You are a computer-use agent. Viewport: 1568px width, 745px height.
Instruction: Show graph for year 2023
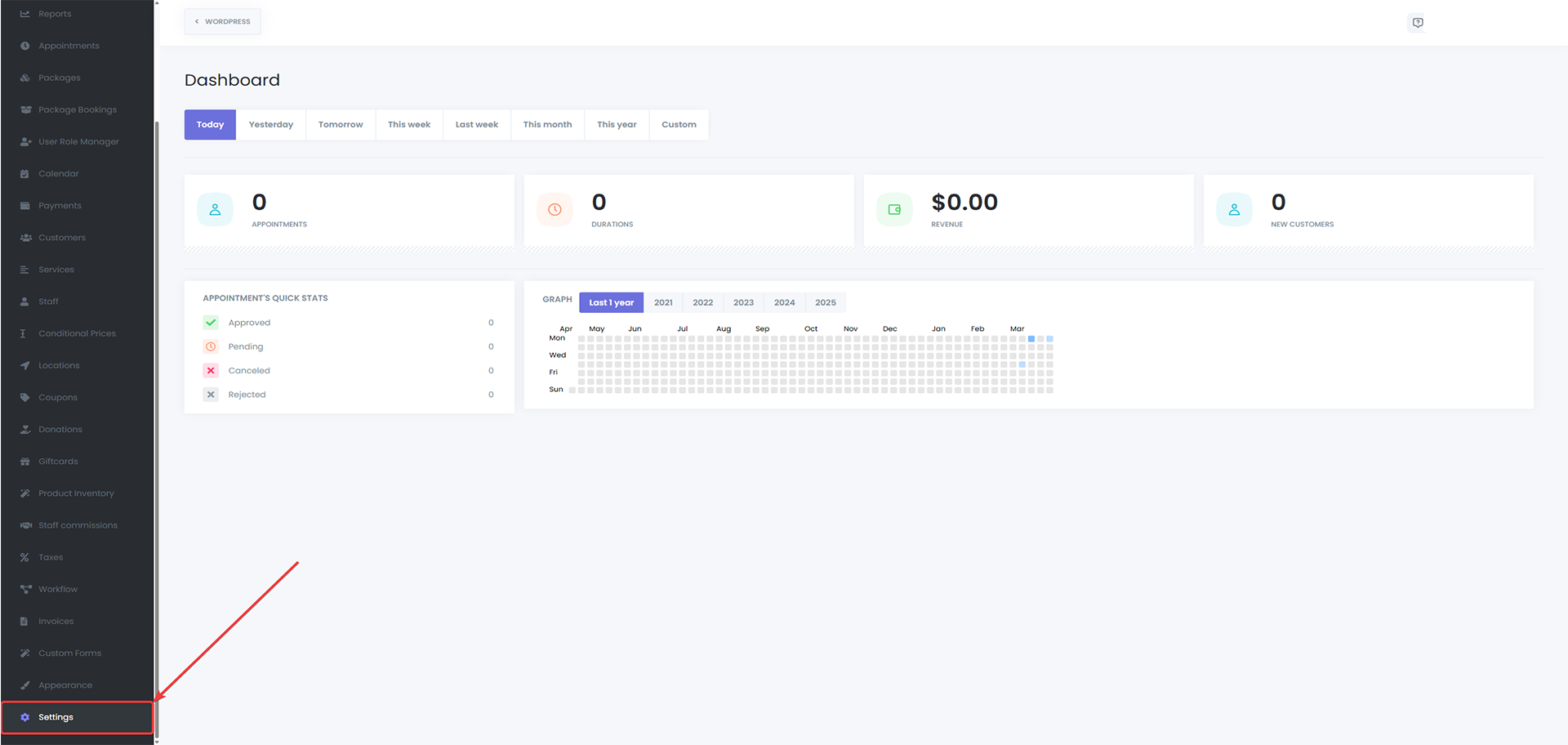pyautogui.click(x=743, y=303)
